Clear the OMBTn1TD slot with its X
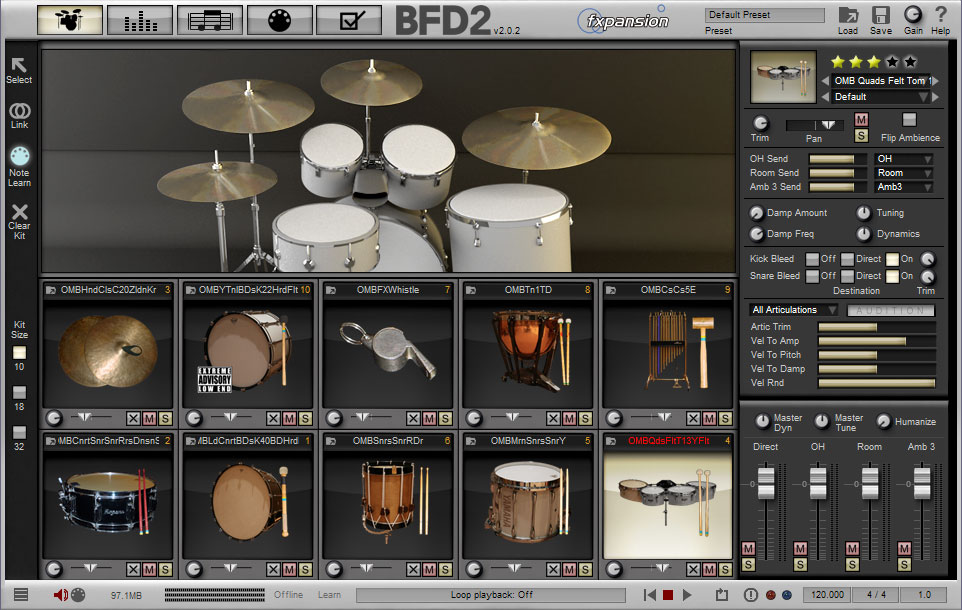 pyautogui.click(x=553, y=419)
